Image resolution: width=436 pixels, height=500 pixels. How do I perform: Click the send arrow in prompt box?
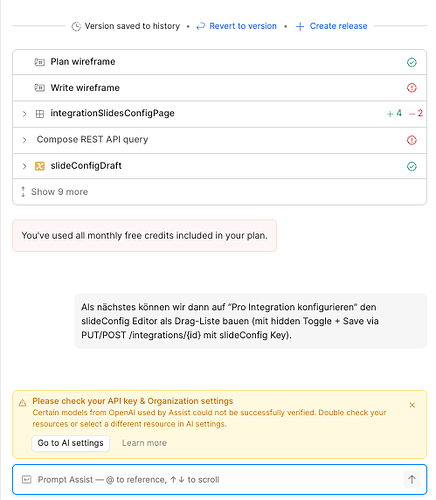(x=412, y=480)
